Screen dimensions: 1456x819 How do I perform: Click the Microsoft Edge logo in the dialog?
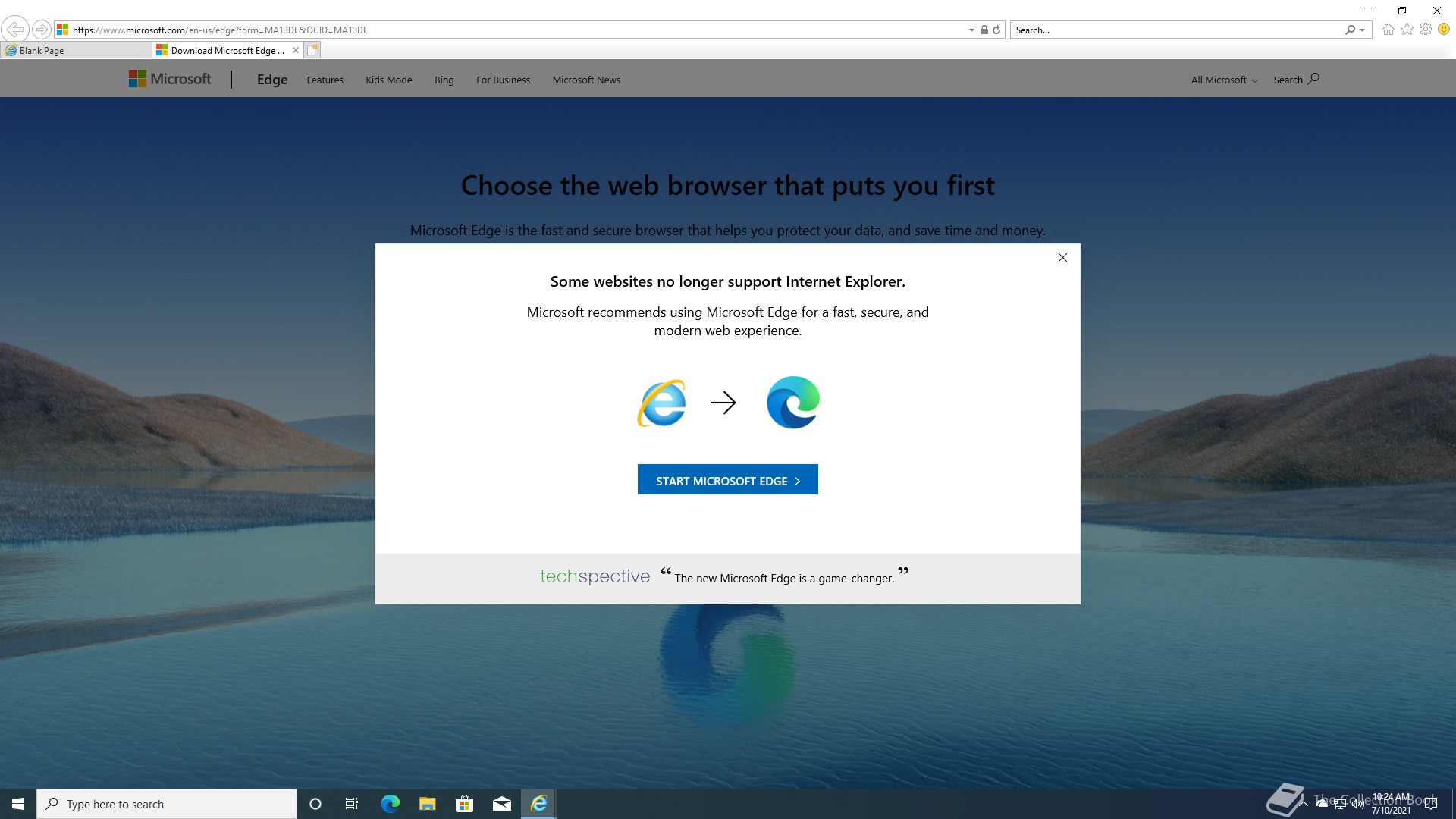(x=793, y=403)
